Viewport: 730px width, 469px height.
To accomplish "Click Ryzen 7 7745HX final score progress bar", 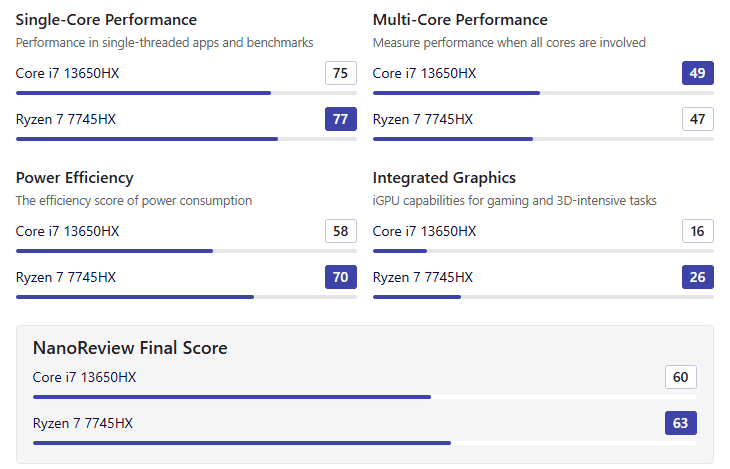I will [365, 442].
